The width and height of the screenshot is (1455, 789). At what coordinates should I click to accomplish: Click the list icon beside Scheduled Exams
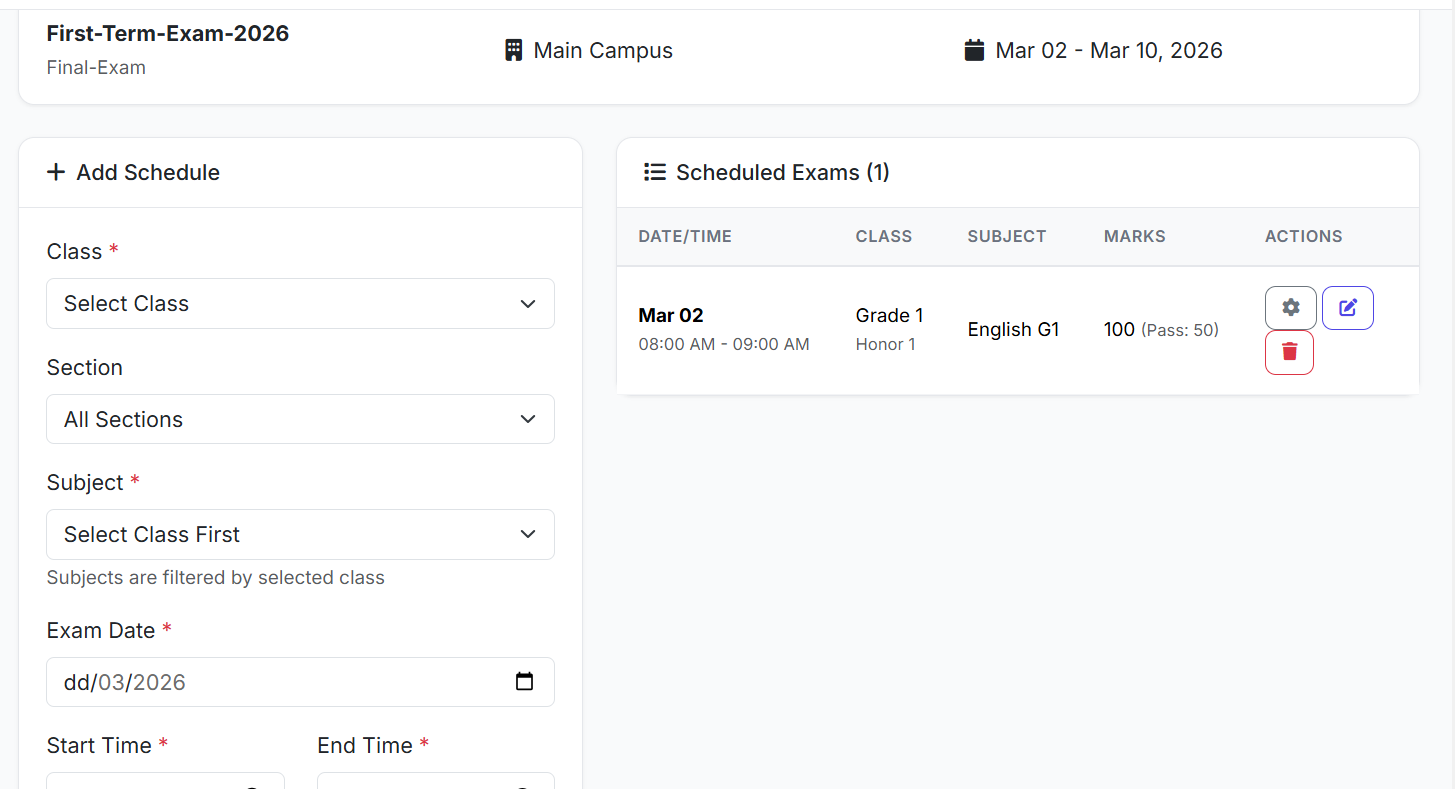pos(655,172)
